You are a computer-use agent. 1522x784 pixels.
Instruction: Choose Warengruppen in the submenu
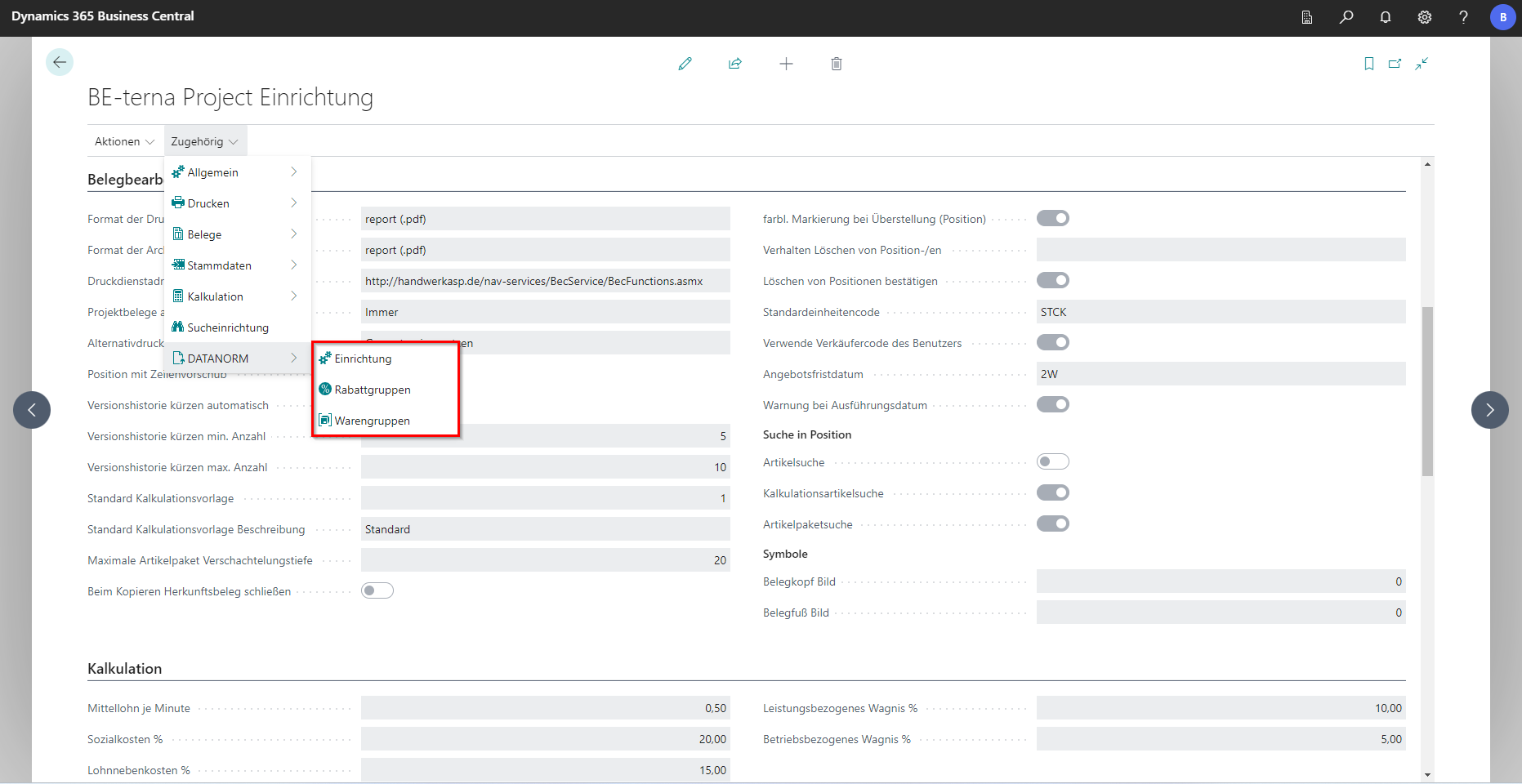(x=373, y=421)
